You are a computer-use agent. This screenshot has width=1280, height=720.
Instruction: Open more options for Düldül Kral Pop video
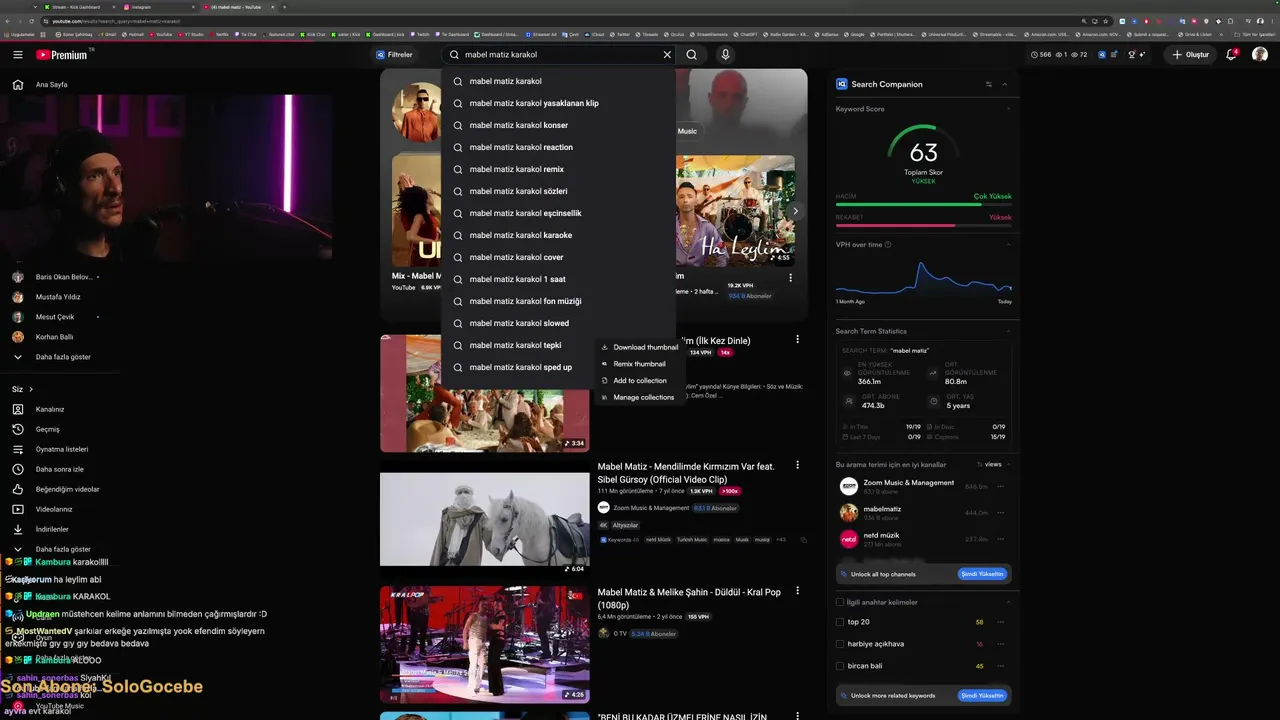click(x=797, y=591)
